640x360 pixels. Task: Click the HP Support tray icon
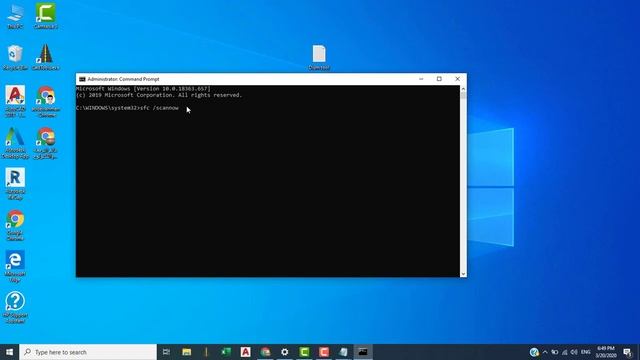click(534, 352)
